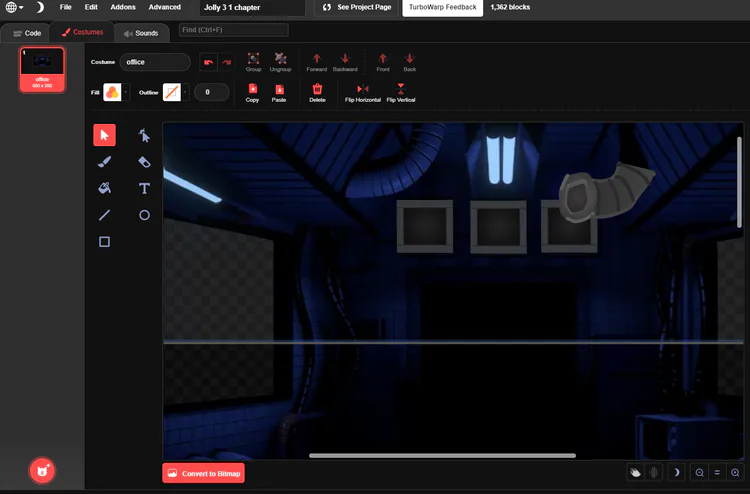Click the Find (Ctrl+F) search box
Viewport: 750px width, 494px height.
pos(233,30)
